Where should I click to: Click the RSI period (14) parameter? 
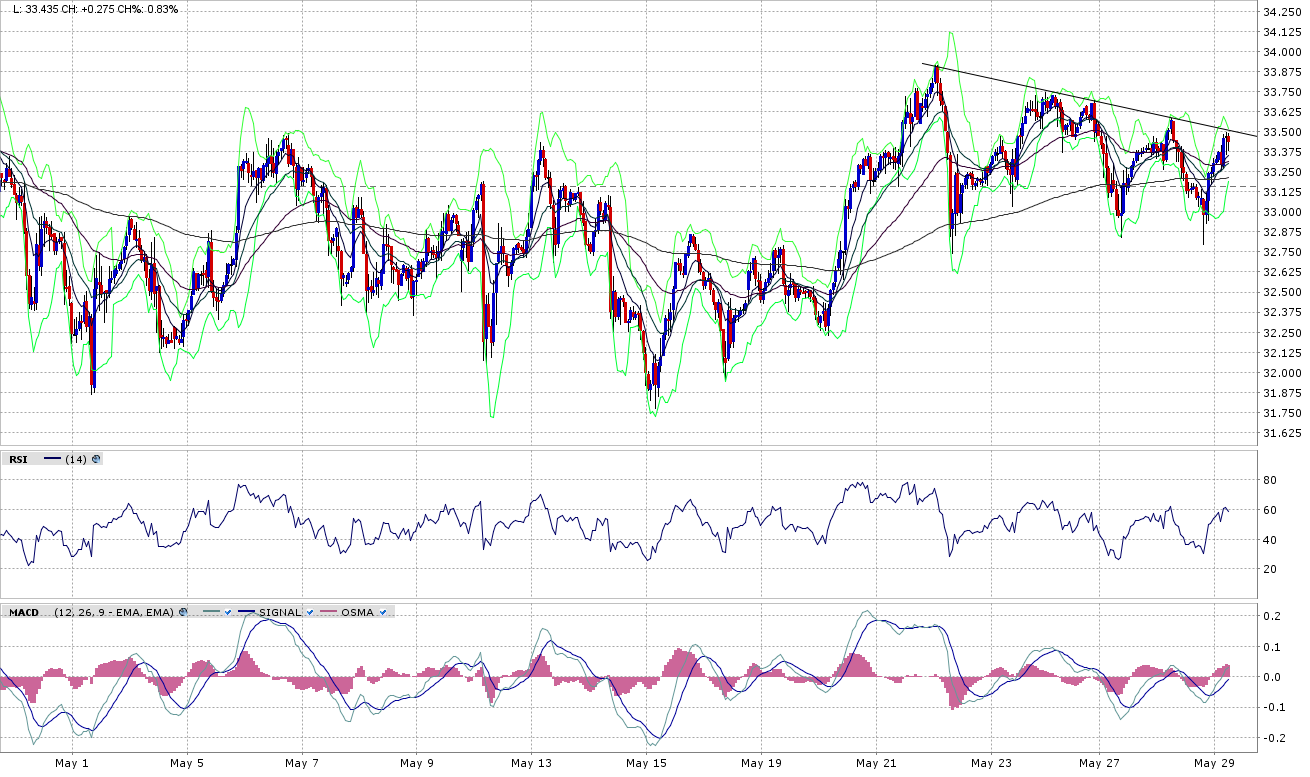(76, 460)
